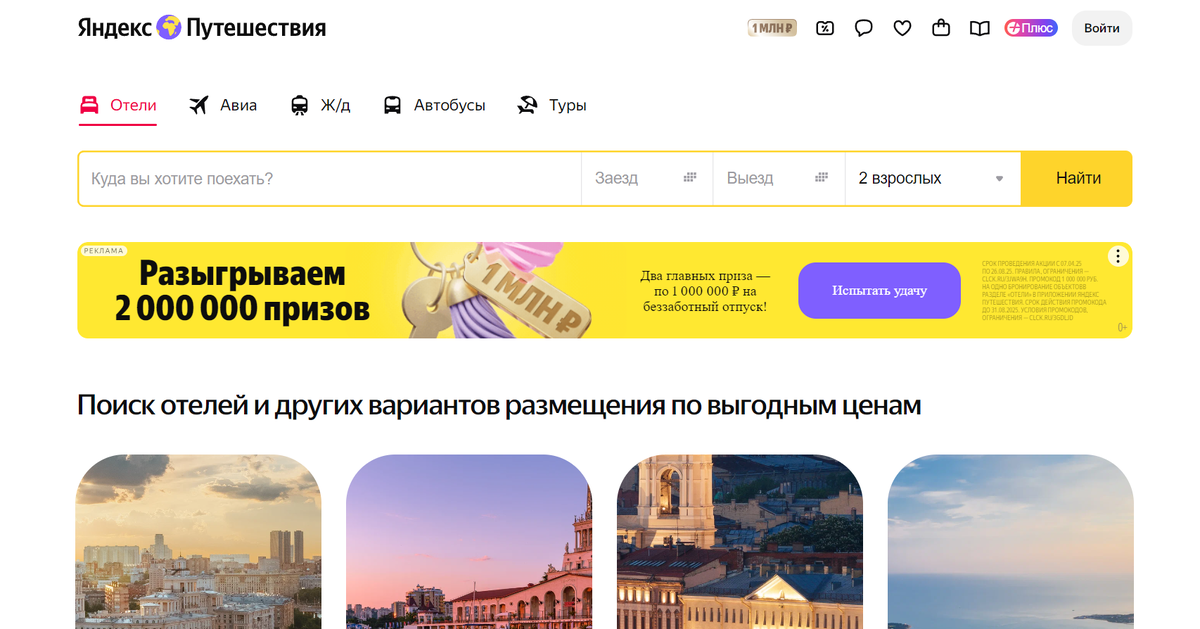Open the travel journal book icon

click(x=980, y=28)
